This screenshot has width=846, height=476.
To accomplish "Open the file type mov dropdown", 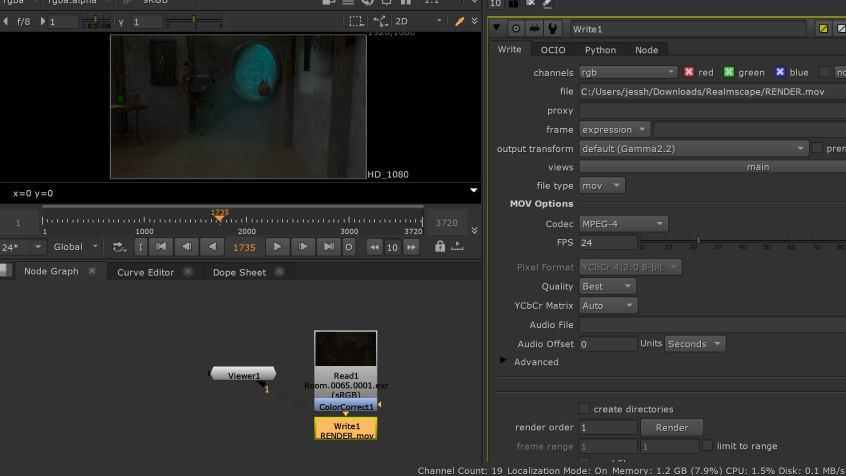I will pyautogui.click(x=602, y=186).
